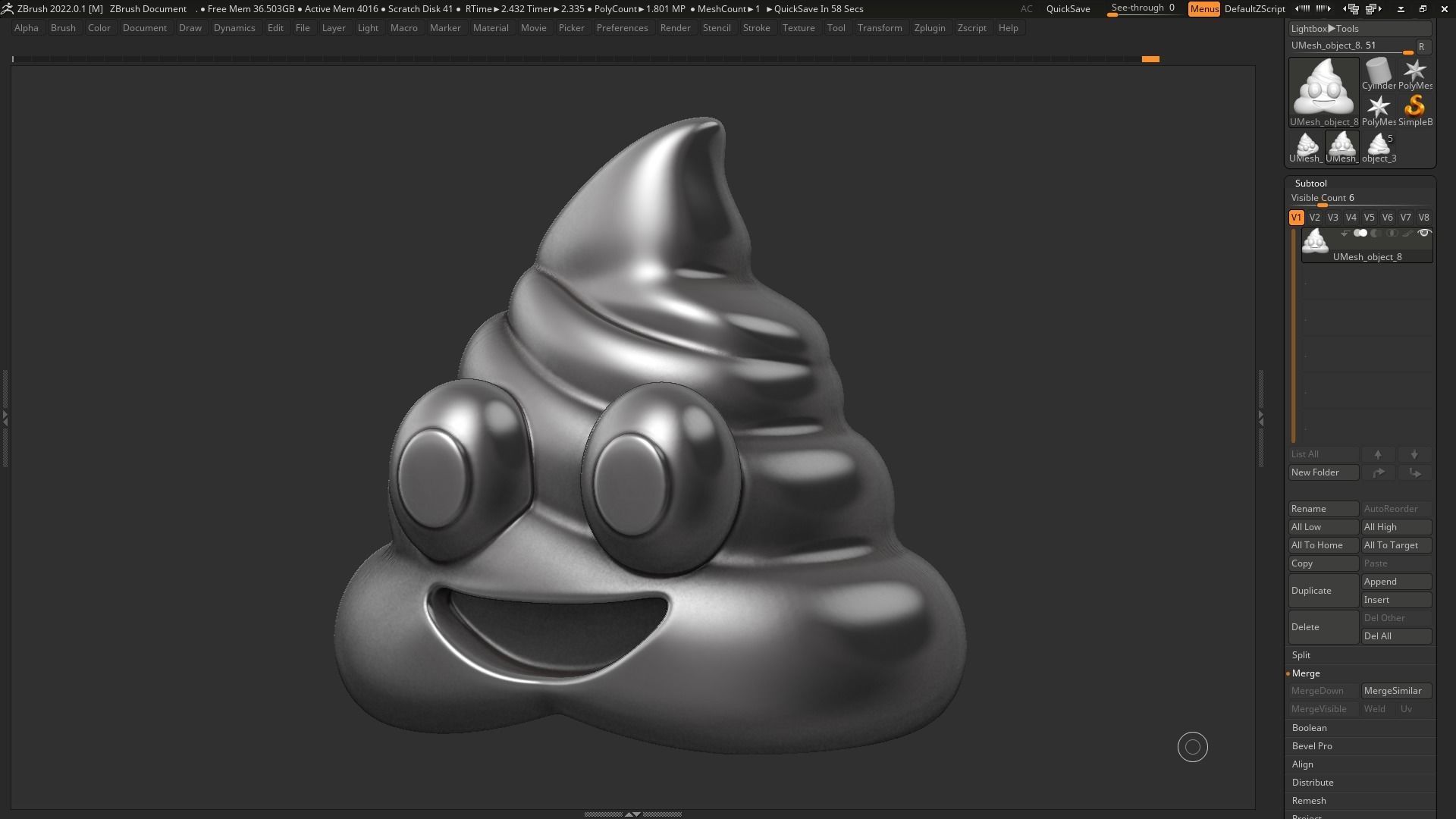This screenshot has width=1456, height=819.
Task: Open the Zplugin menu
Action: [x=930, y=28]
